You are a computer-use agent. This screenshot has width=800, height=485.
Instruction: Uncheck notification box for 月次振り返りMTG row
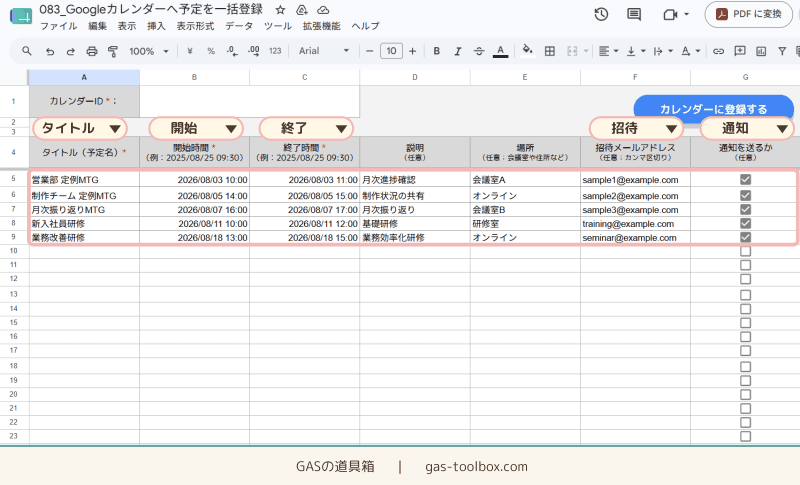tap(745, 210)
